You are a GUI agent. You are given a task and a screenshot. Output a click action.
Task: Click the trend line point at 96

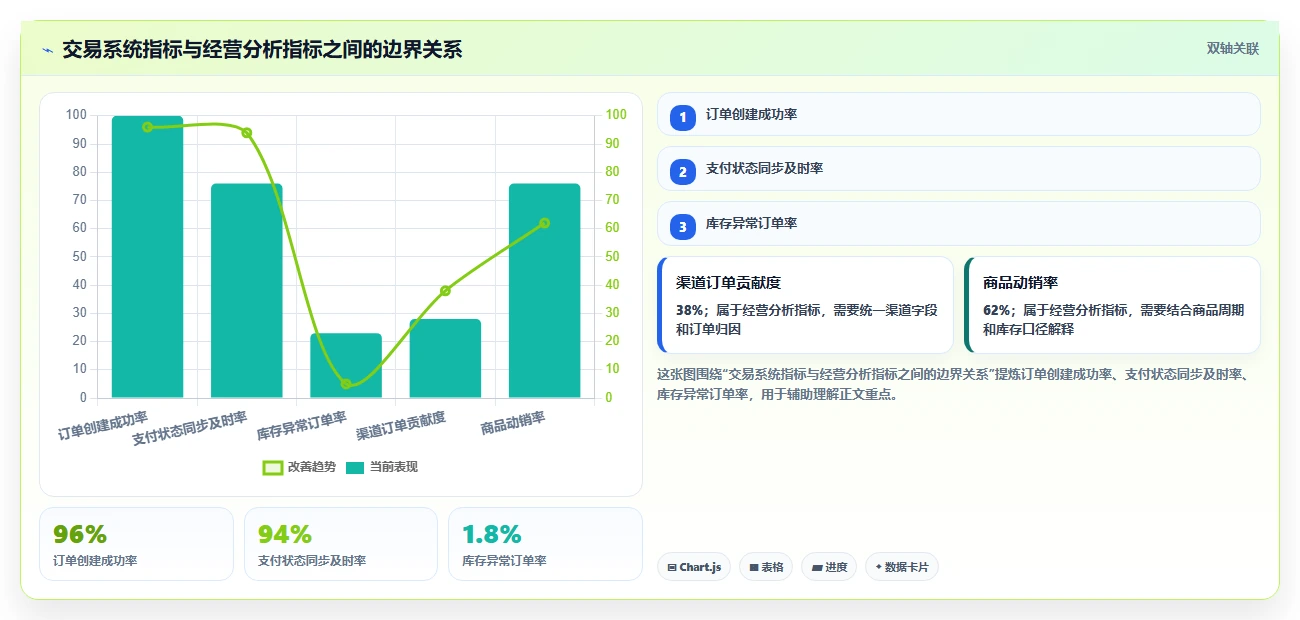point(147,127)
